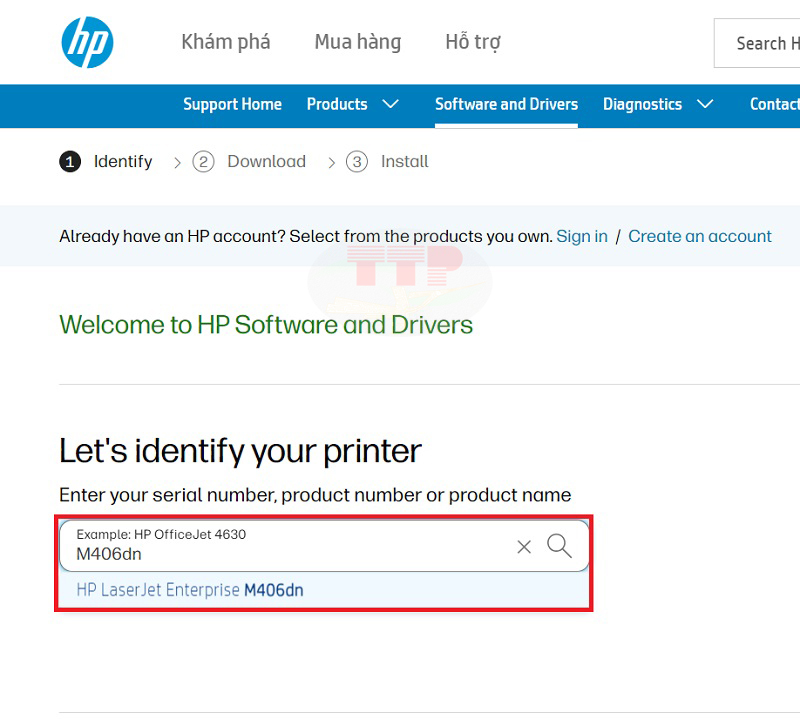Click the step 2 Download circle
Viewport: 800px width, 719px height.
coord(203,161)
